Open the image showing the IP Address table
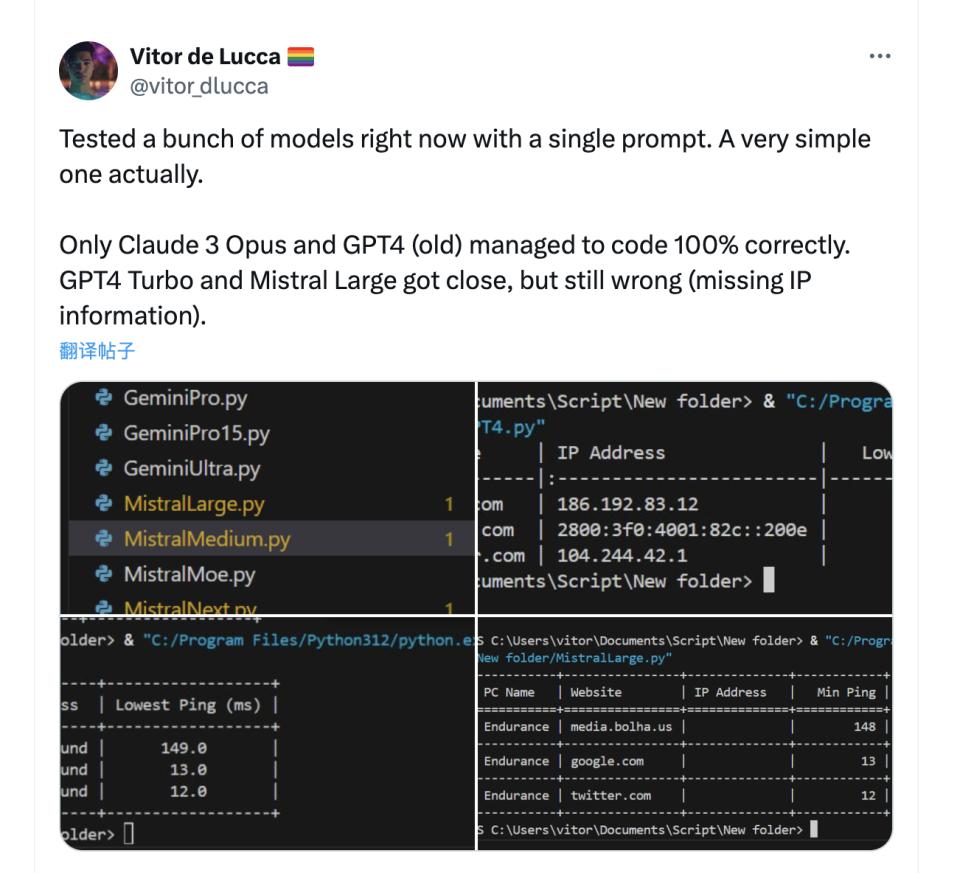The width and height of the screenshot is (960, 873). pyautogui.click(x=684, y=497)
